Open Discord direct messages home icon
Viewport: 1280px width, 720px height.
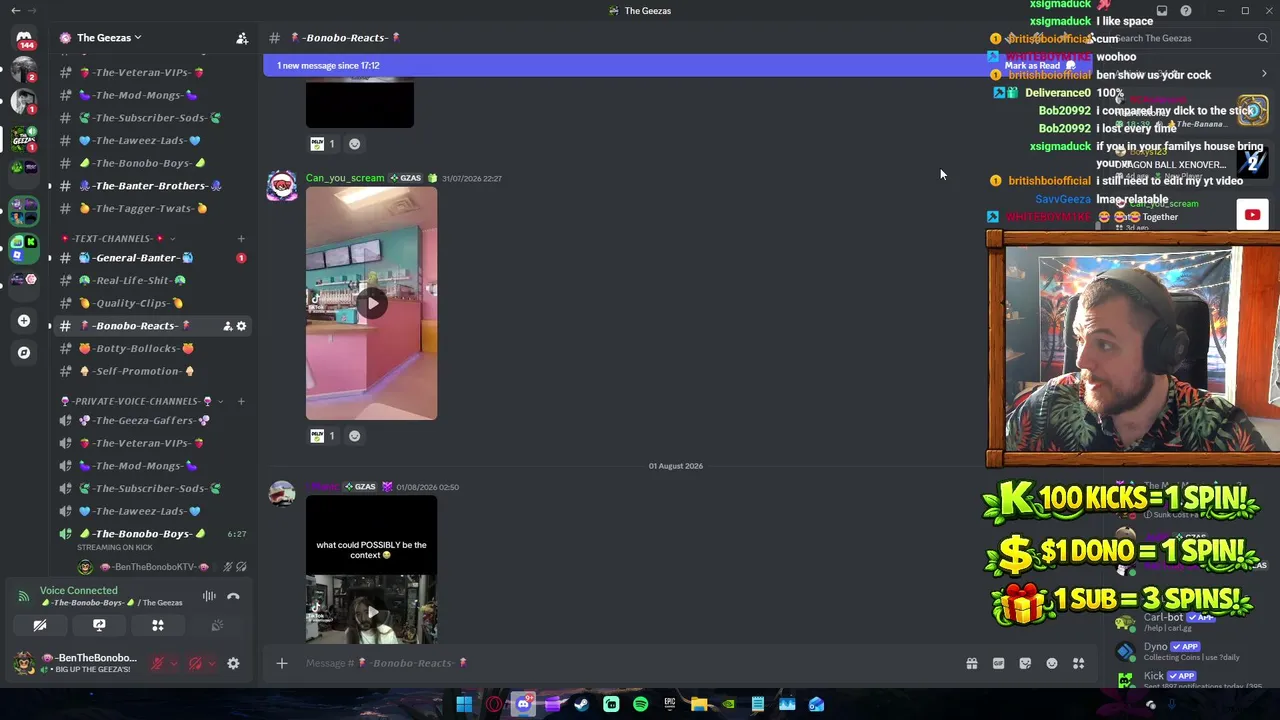(24, 38)
